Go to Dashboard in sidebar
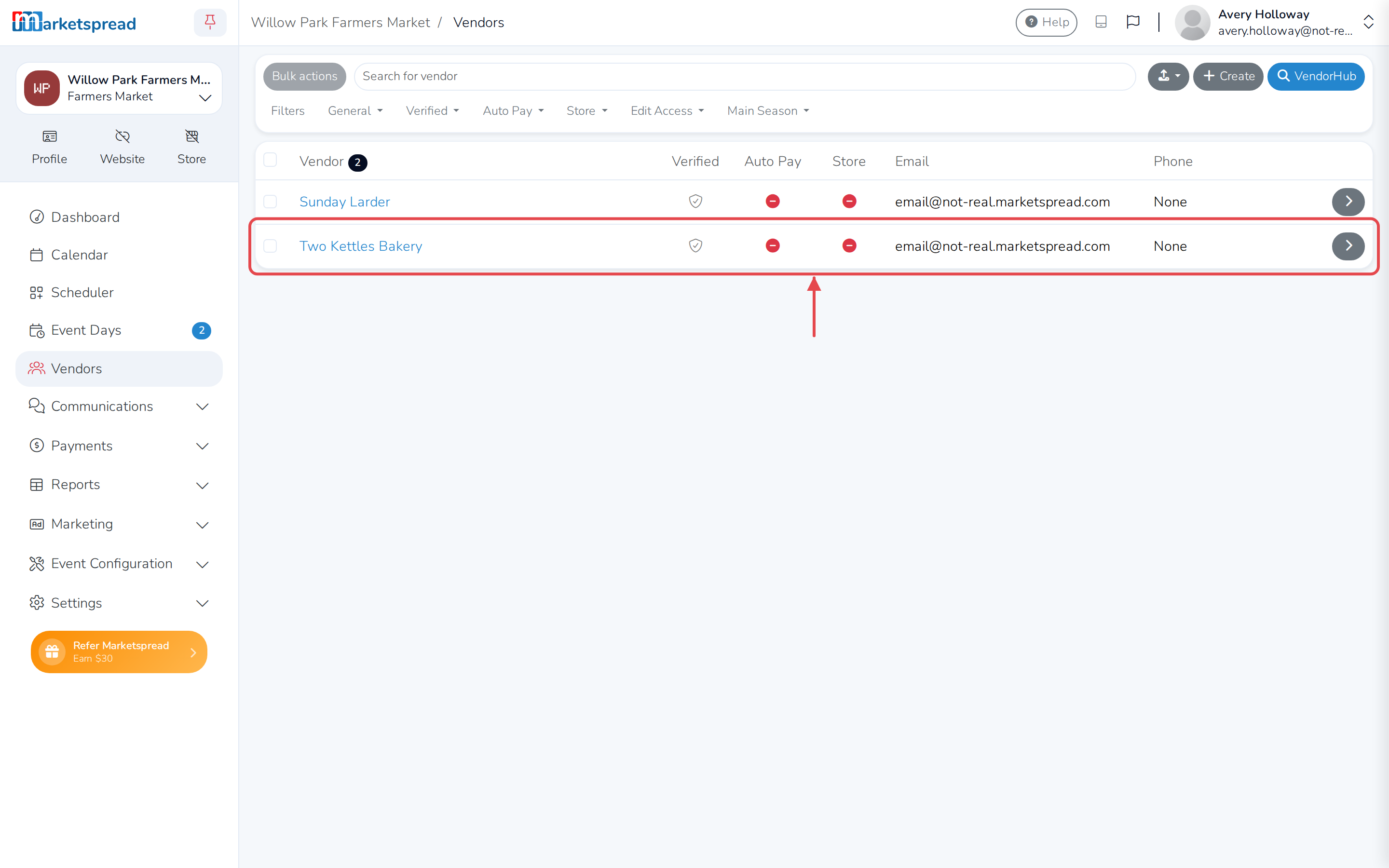Image resolution: width=1389 pixels, height=868 pixels. click(119, 217)
